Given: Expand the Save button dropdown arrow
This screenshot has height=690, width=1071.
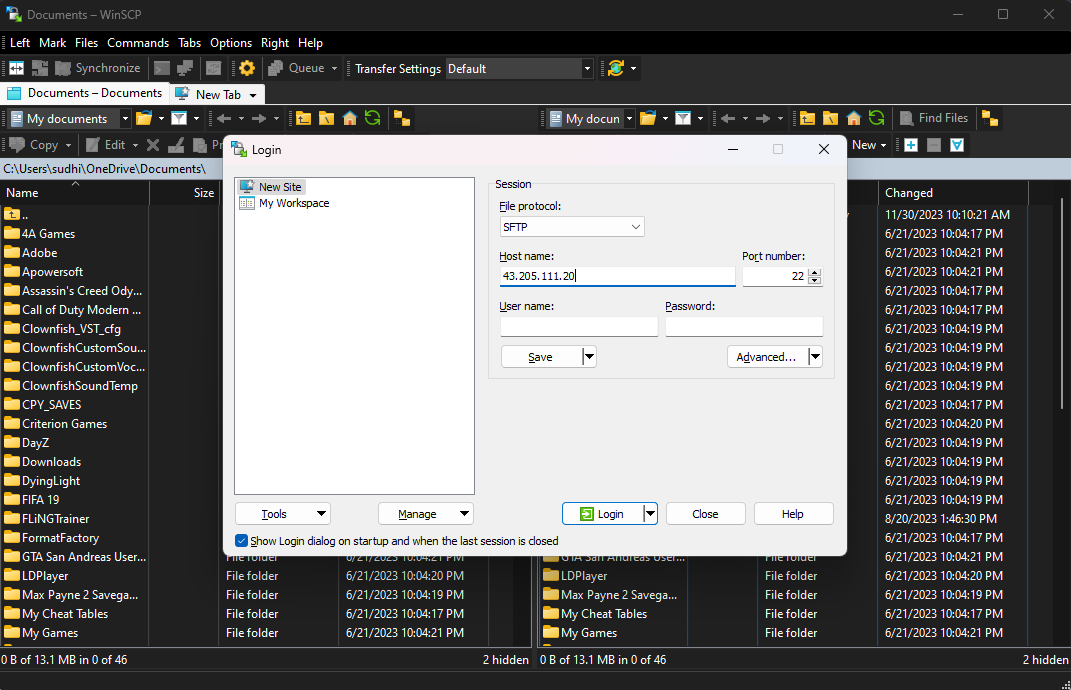Looking at the screenshot, I should point(588,354).
